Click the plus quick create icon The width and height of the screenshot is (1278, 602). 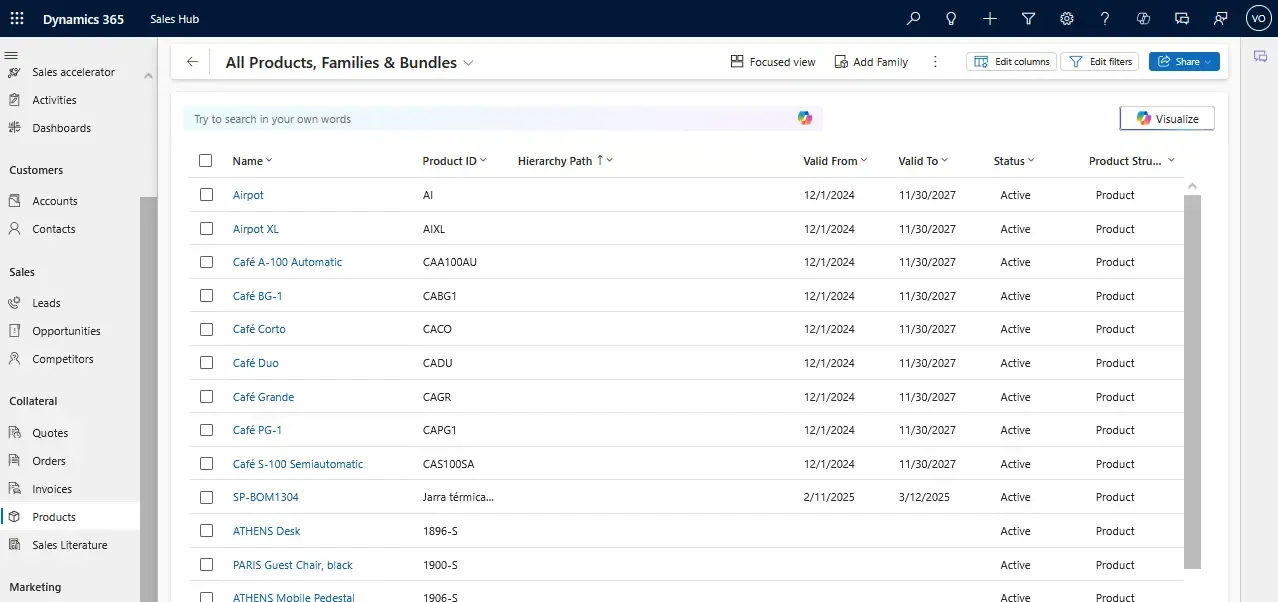[x=990, y=19]
